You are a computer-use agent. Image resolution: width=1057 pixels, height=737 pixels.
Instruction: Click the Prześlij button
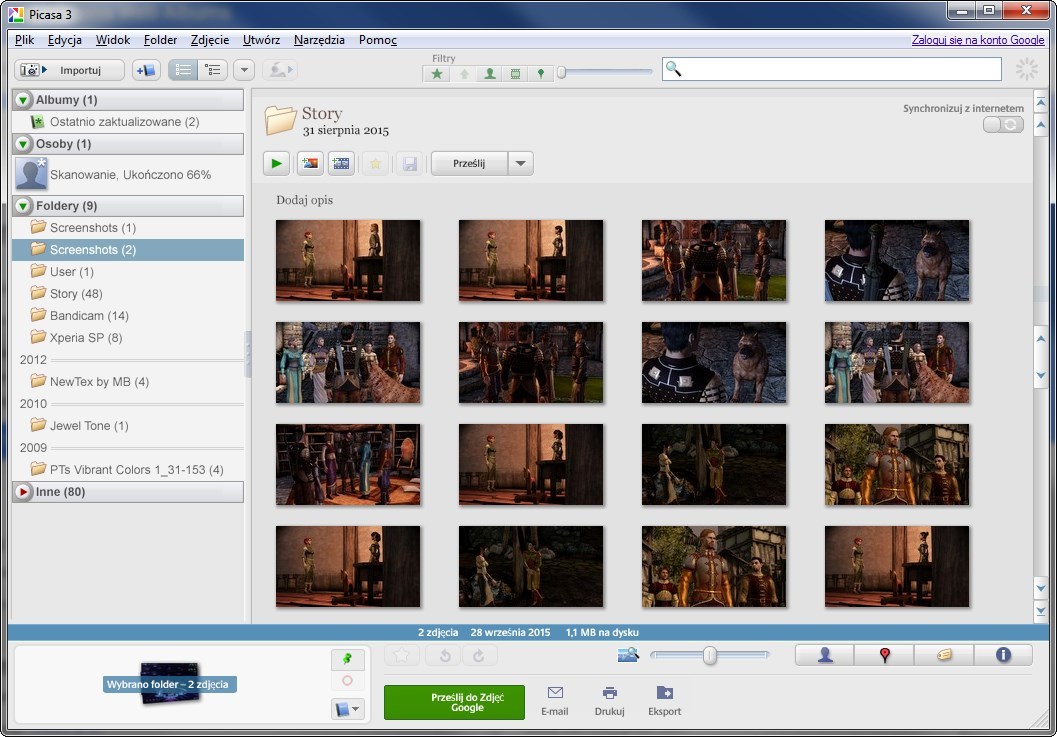click(x=469, y=163)
